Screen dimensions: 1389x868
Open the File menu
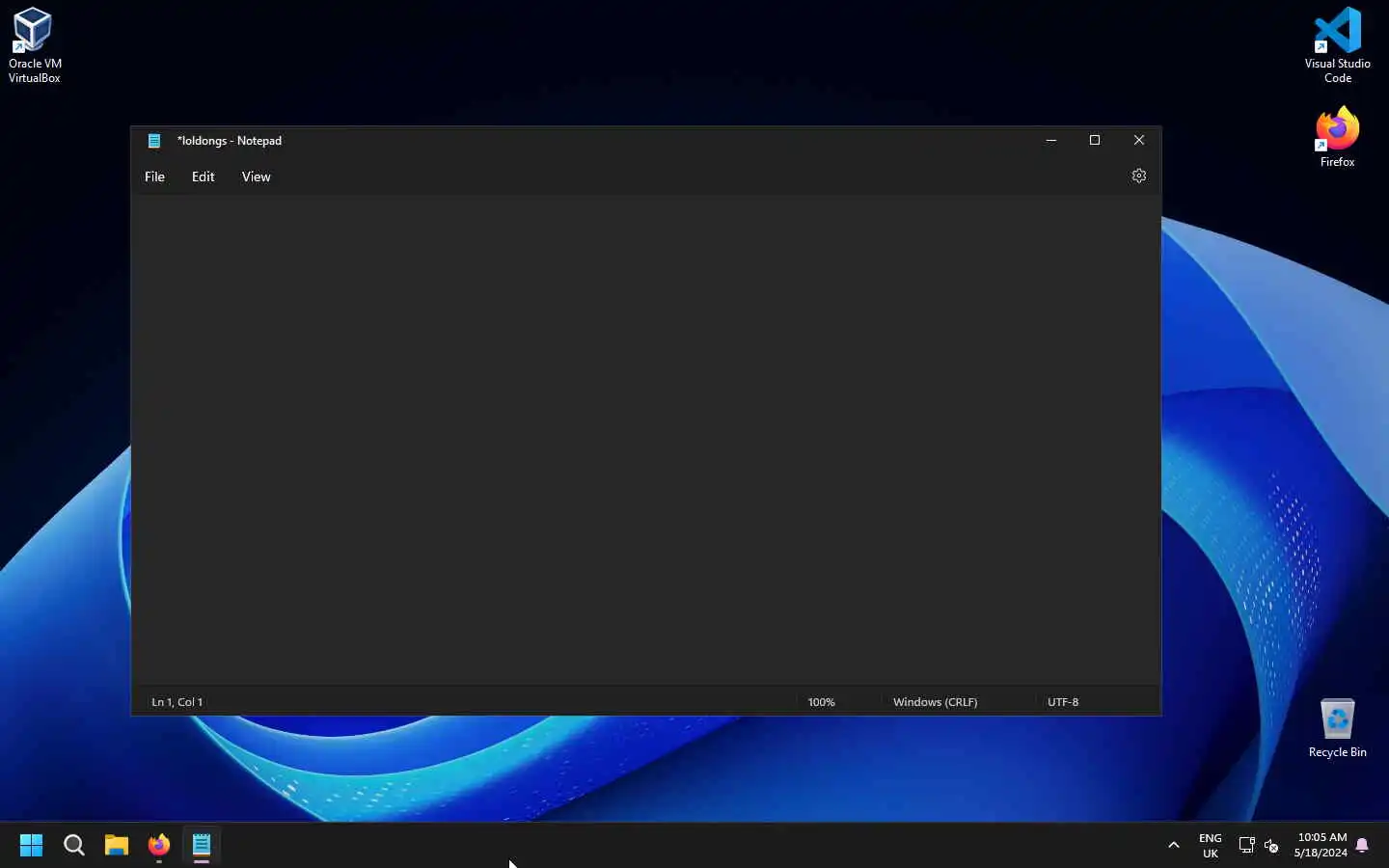pos(154,176)
